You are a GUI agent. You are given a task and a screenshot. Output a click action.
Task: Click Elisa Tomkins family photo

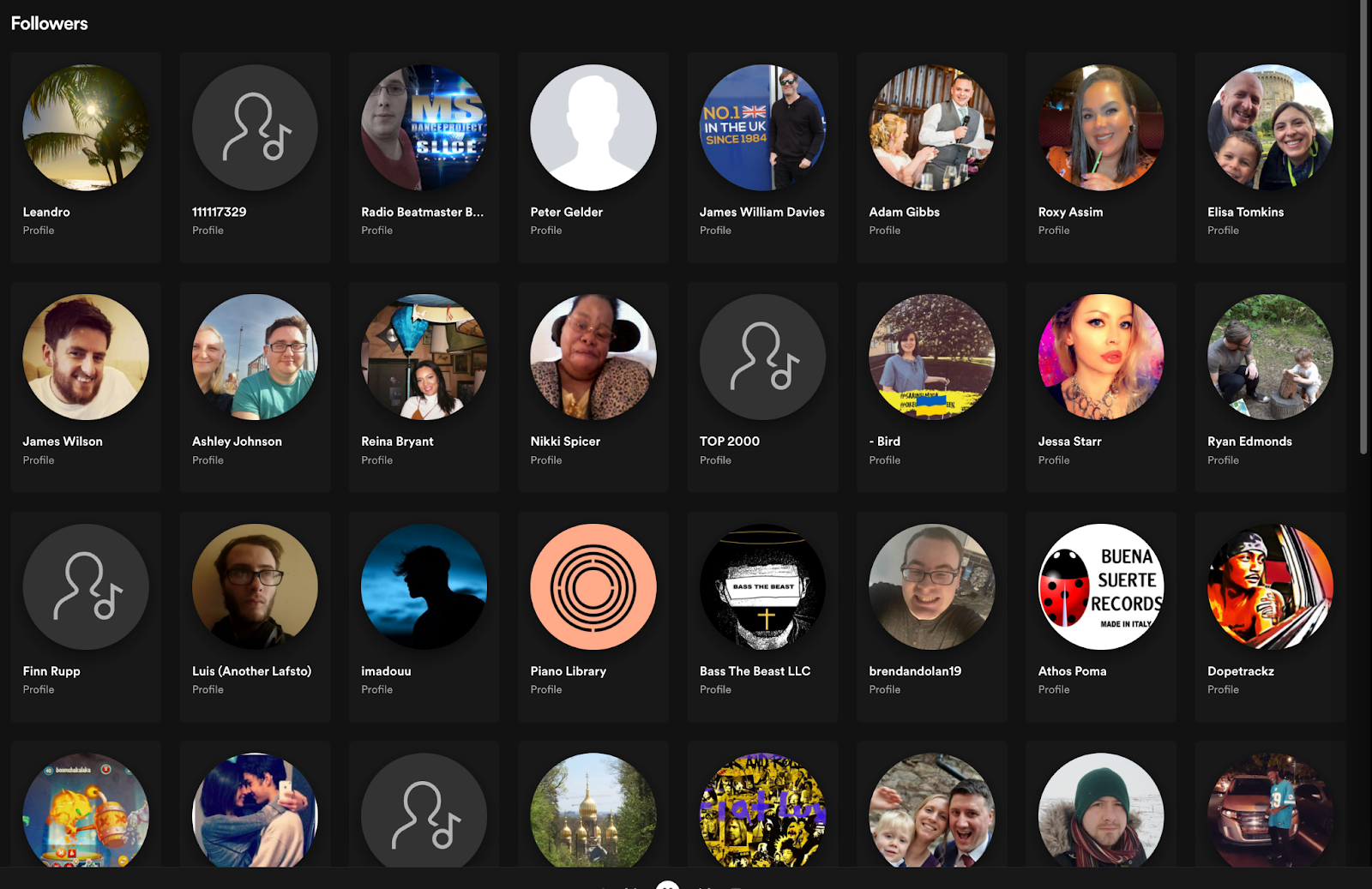click(x=1271, y=128)
